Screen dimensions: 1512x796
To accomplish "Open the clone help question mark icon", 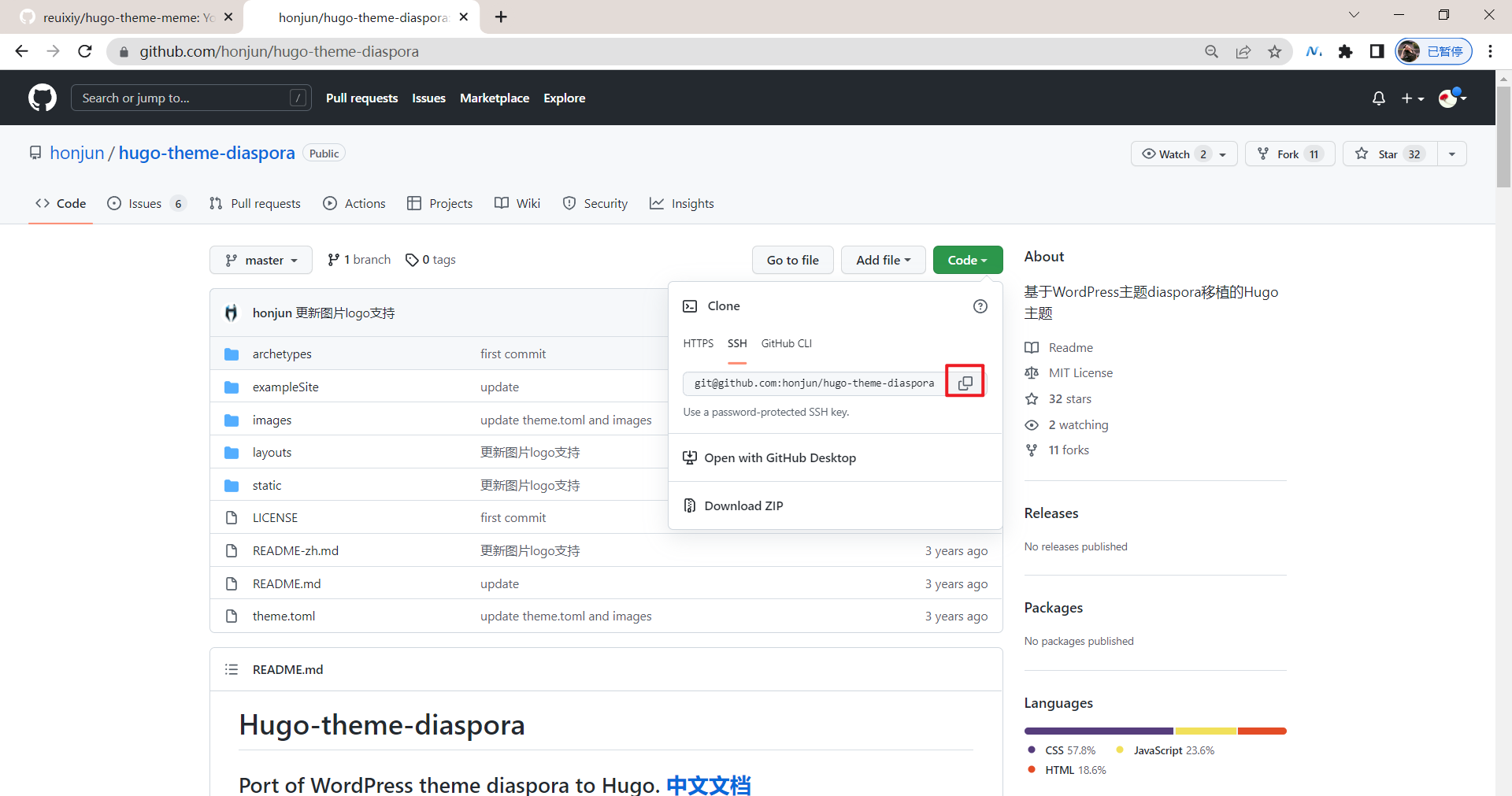I will pyautogui.click(x=980, y=306).
